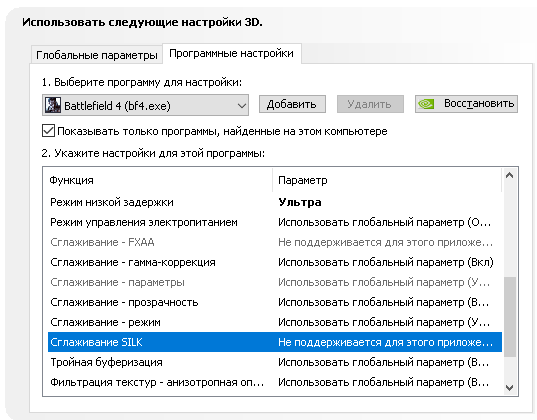This screenshot has height=420, width=537.
Task: Click parameter value of Режим управления электропитанием
Action: click(x=385, y=222)
